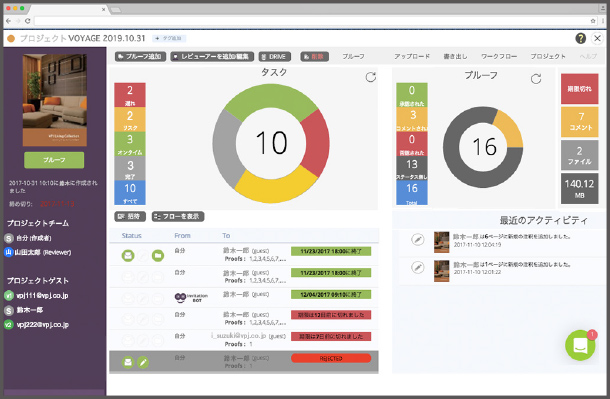This screenshot has height=399, width=610.
Task: Click thumbnail of 1ページ activity entry
Action: pyautogui.click(x=442, y=270)
